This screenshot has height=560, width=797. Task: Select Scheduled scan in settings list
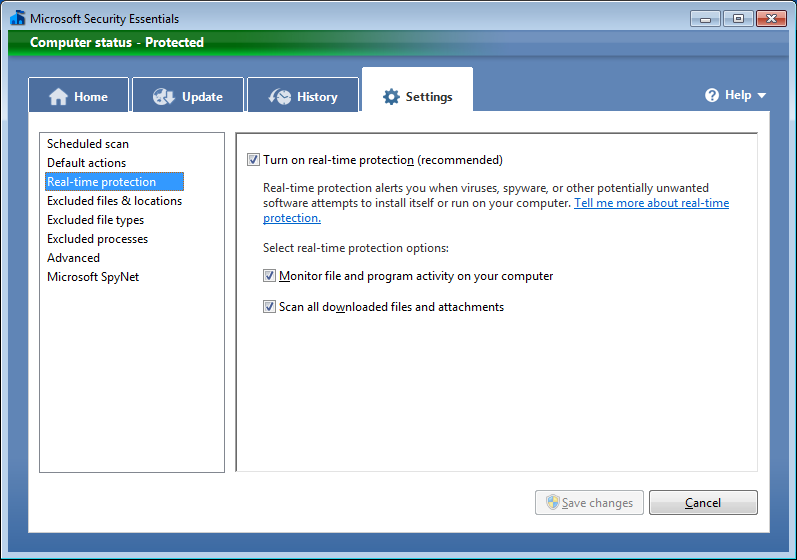[88, 144]
